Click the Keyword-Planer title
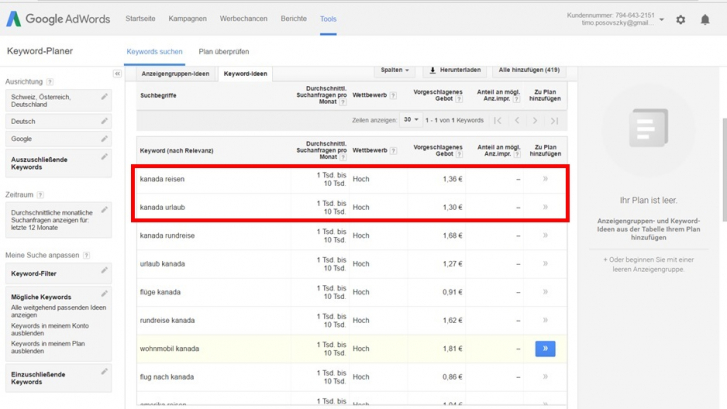Viewport: 727px width, 409px height. 39,51
